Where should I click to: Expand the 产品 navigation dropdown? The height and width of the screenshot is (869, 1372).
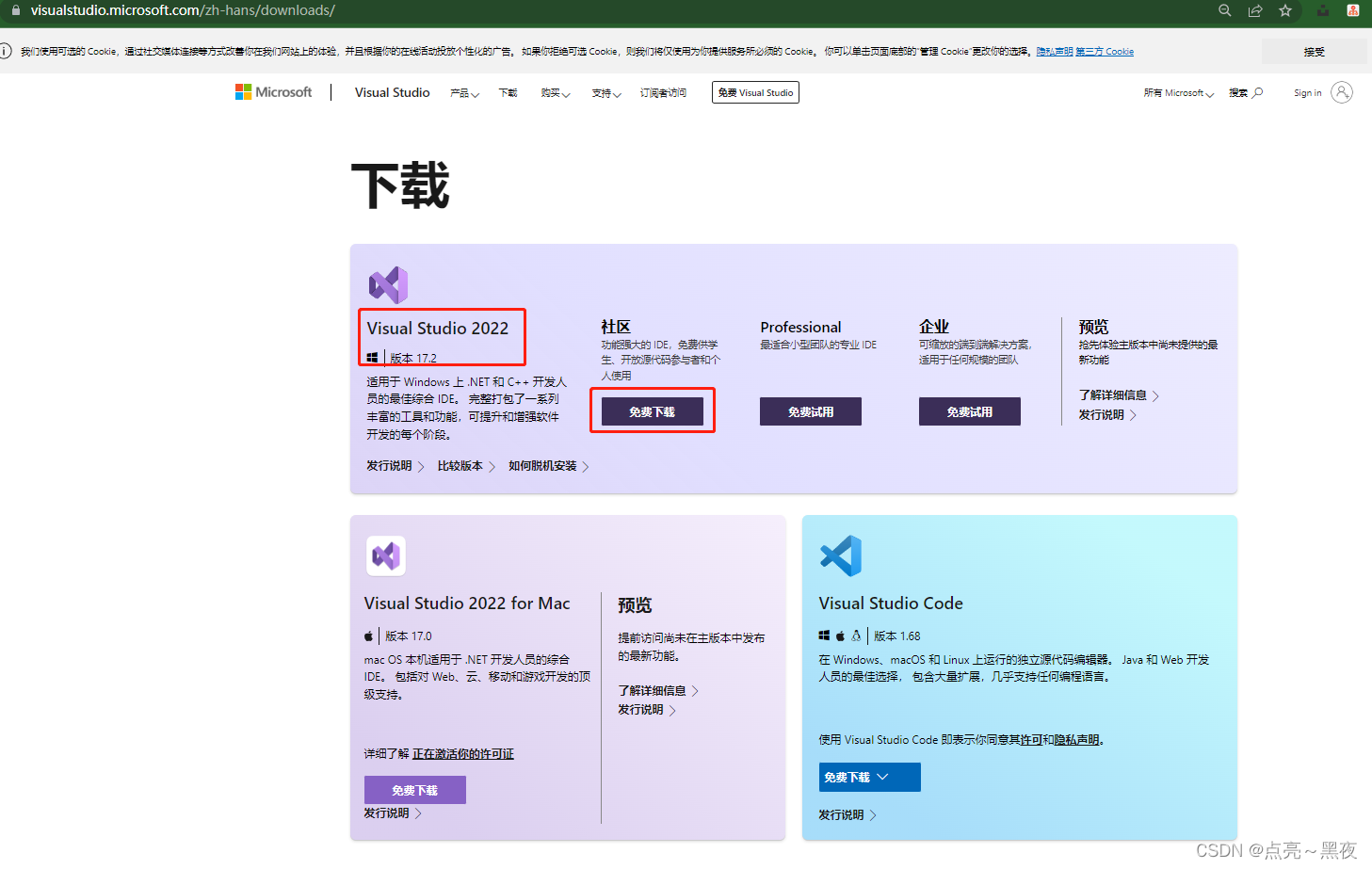pos(464,93)
